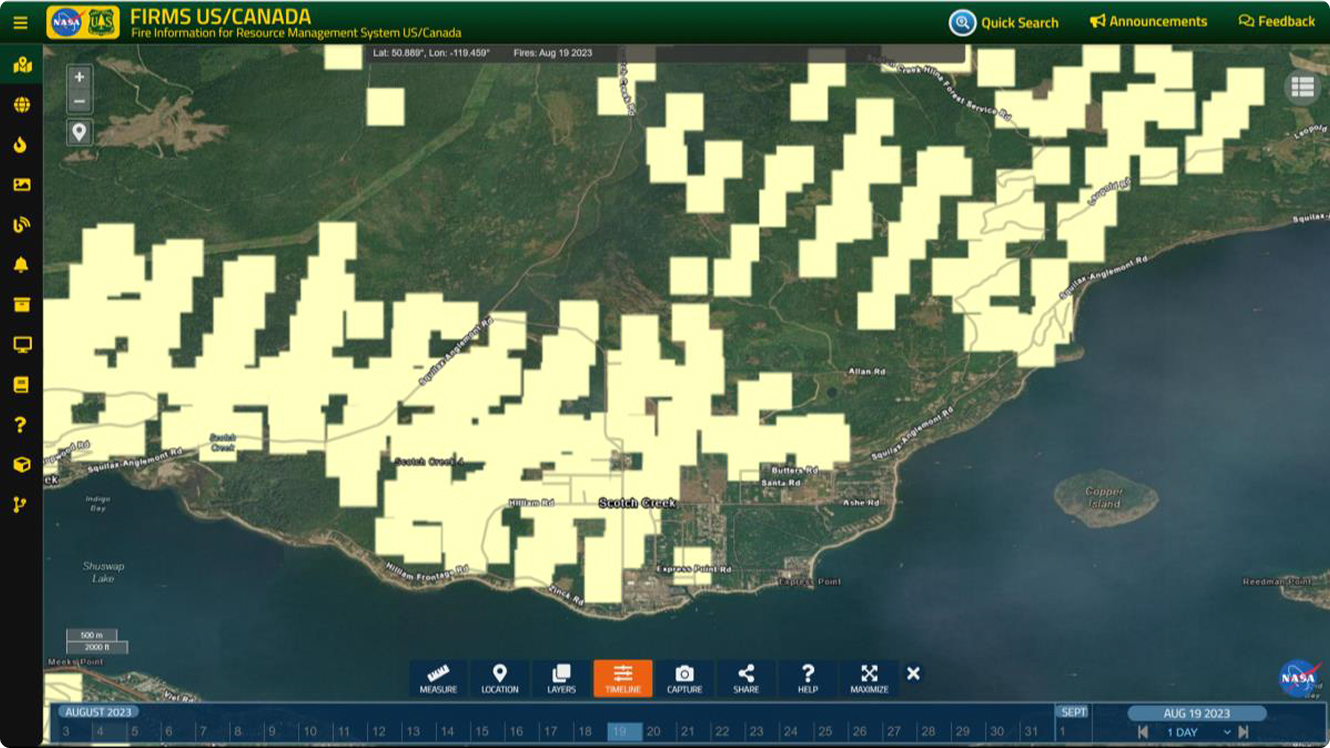The height and width of the screenshot is (748, 1330).
Task: Step timeline to previous day
Action: (x=1142, y=732)
